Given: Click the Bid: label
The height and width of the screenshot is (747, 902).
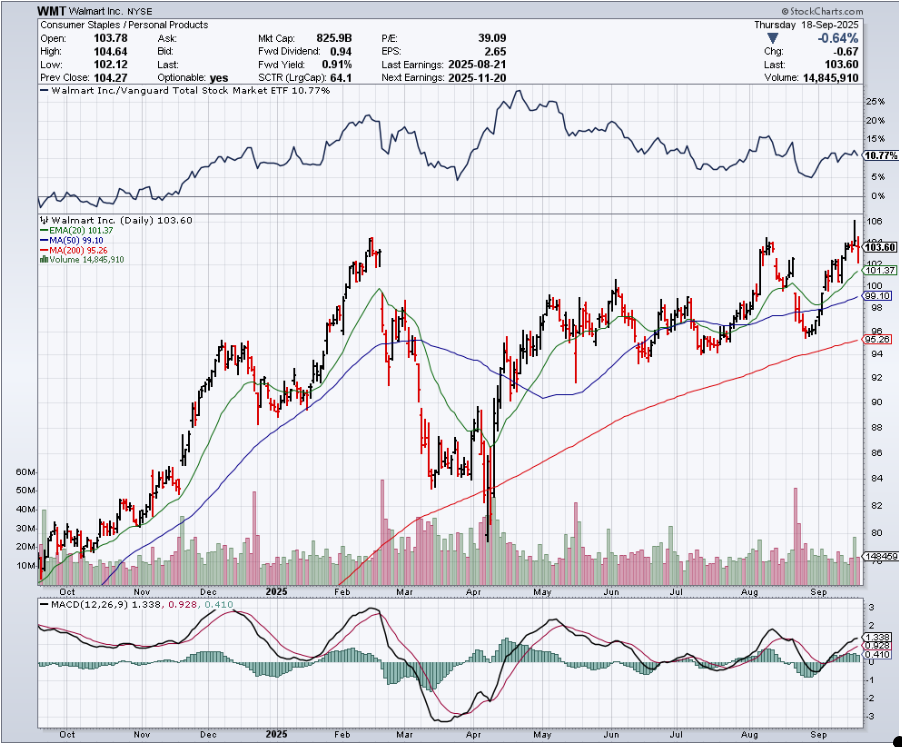Looking at the screenshot, I should (166, 52).
